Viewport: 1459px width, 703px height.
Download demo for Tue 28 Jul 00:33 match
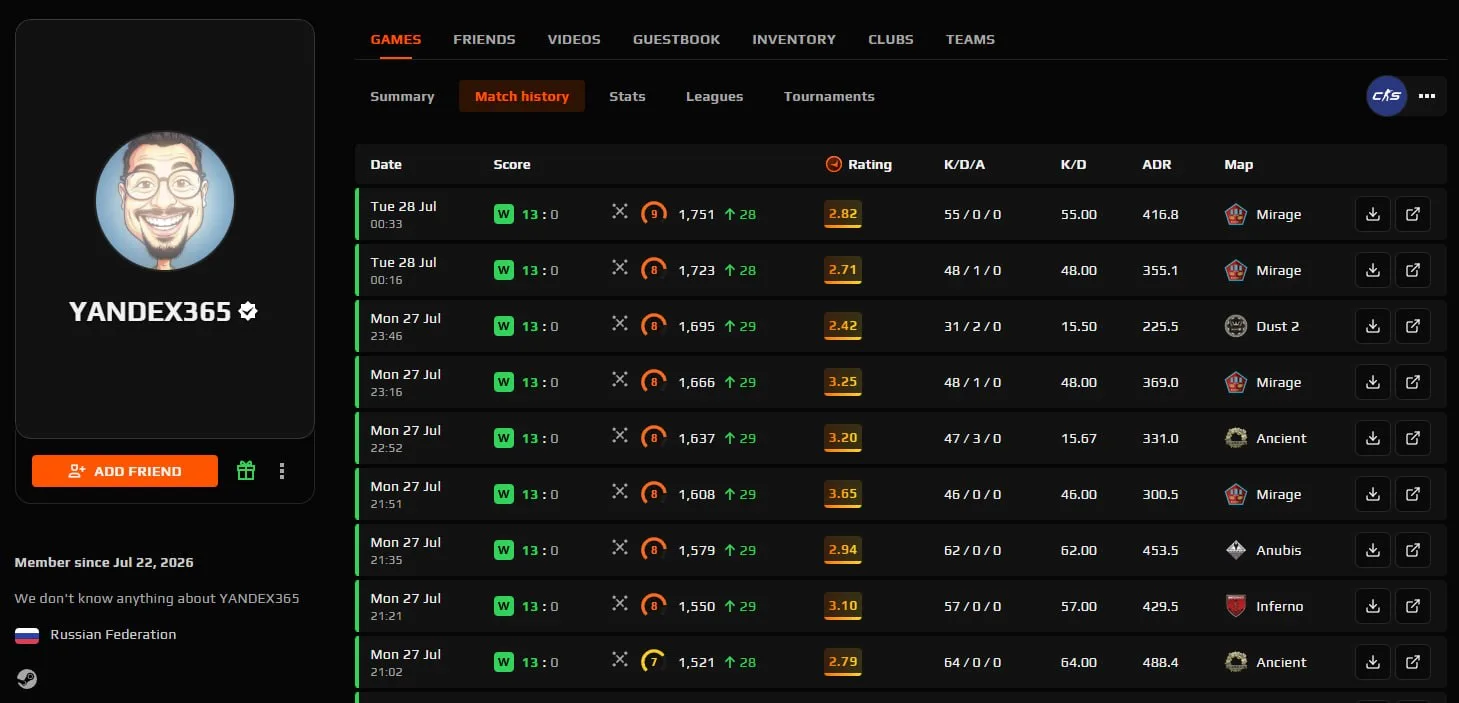1373,214
